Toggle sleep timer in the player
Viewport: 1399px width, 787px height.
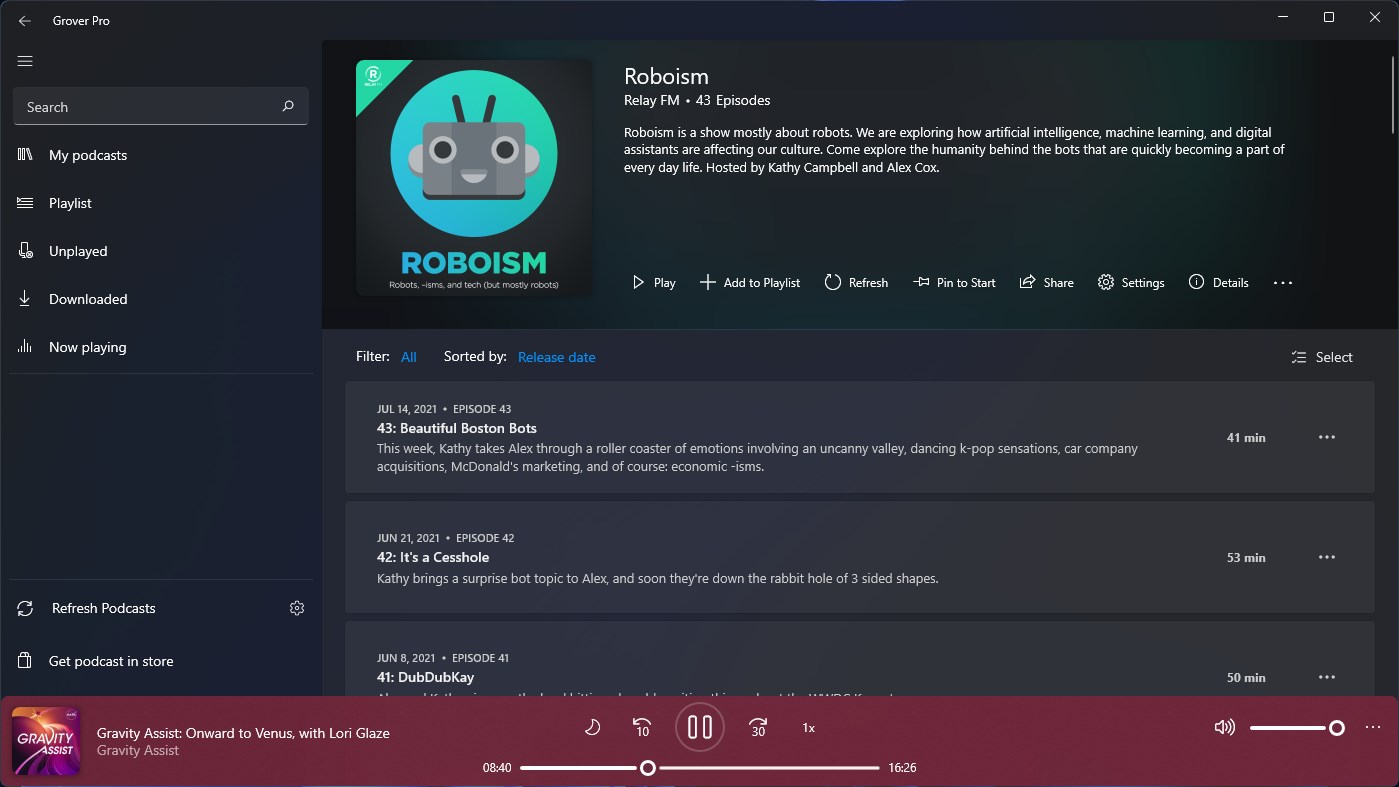(592, 727)
